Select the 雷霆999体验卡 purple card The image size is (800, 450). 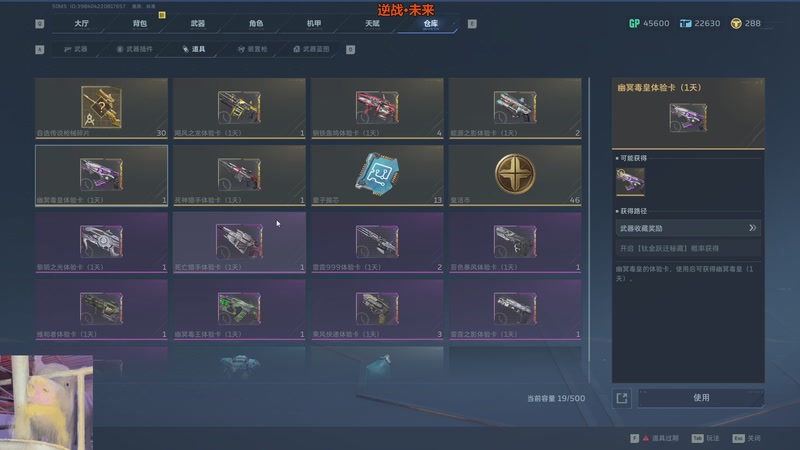377,242
